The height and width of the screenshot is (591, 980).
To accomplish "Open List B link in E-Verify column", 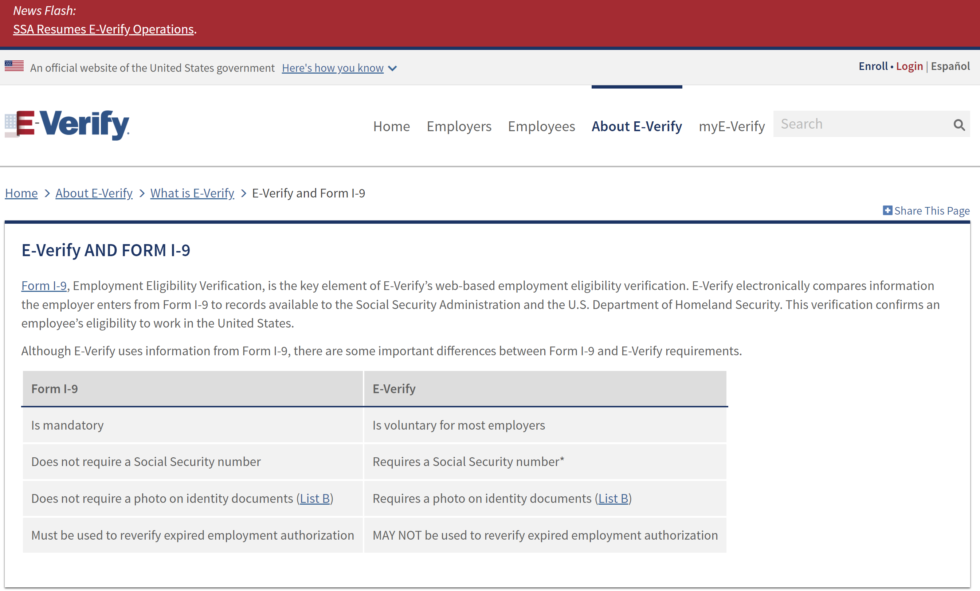I will coord(613,499).
